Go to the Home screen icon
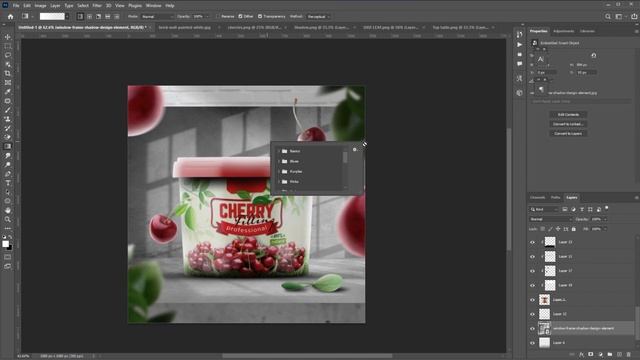 [x=11, y=17]
